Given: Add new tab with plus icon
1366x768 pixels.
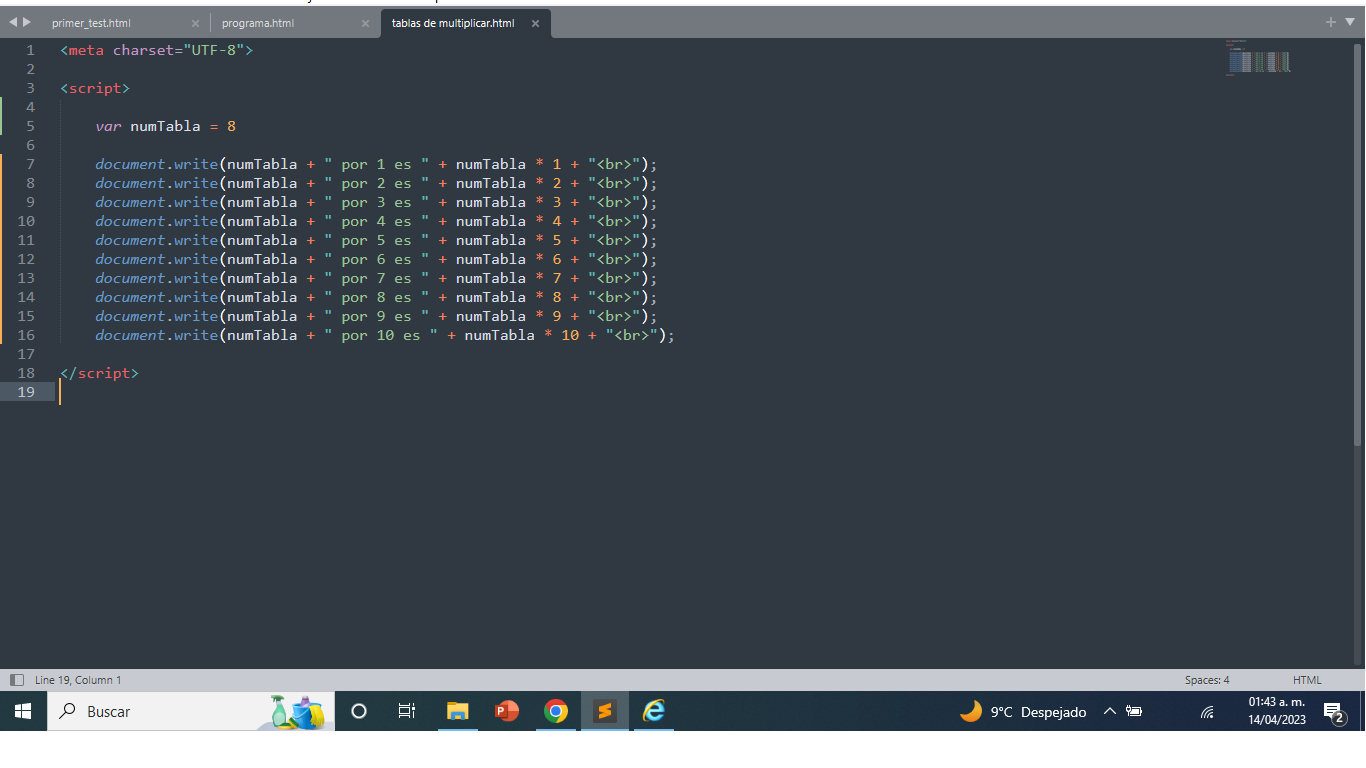Looking at the screenshot, I should [1331, 22].
